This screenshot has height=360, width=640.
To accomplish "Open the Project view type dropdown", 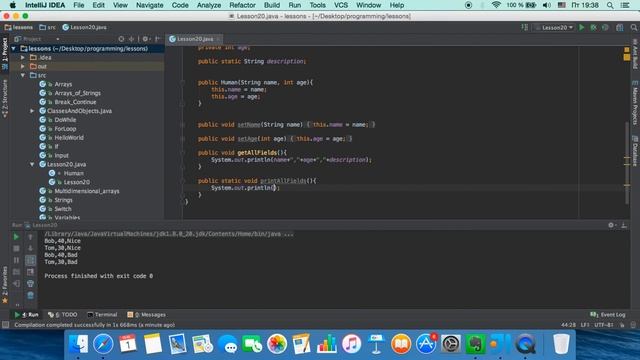I will click(x=37, y=39).
